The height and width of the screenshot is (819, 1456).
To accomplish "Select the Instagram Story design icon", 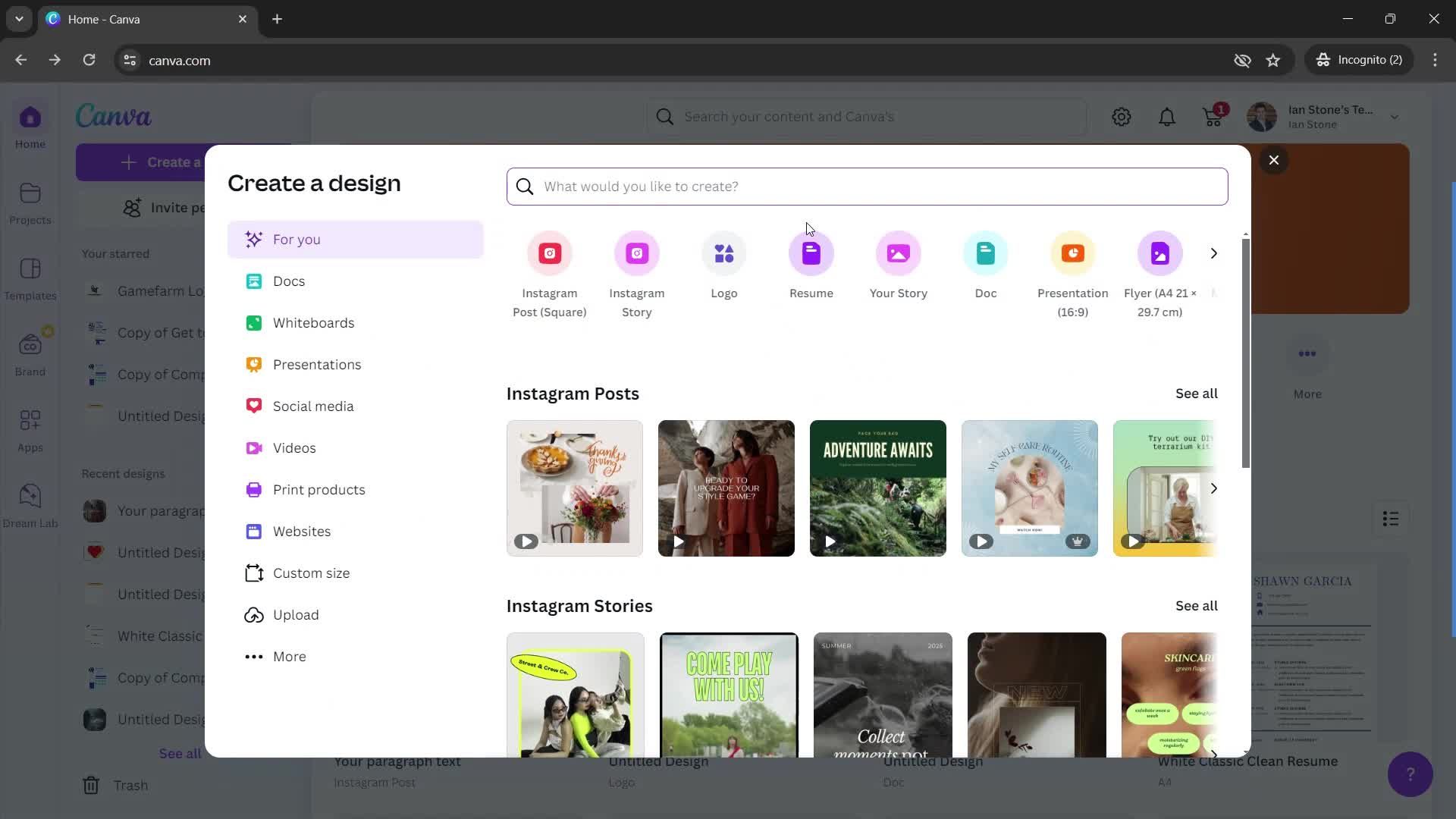I will click(637, 253).
